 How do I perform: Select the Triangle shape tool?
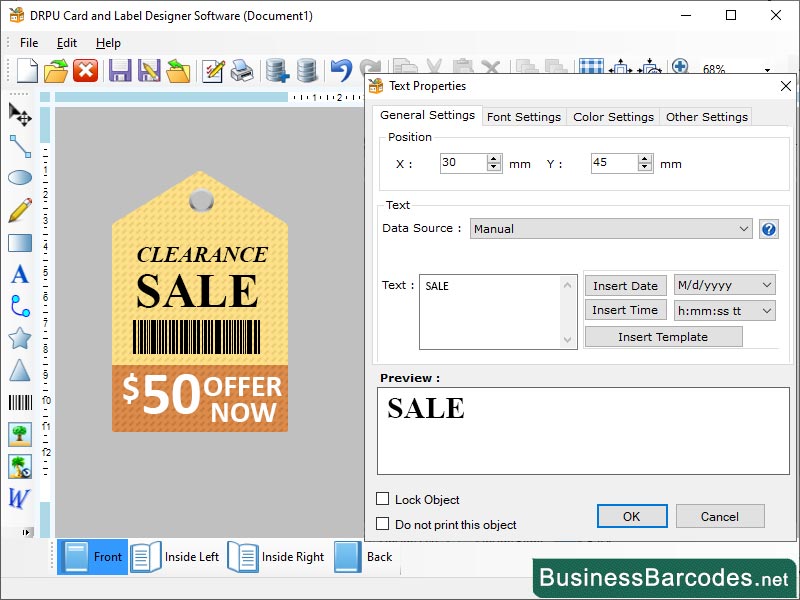point(20,370)
